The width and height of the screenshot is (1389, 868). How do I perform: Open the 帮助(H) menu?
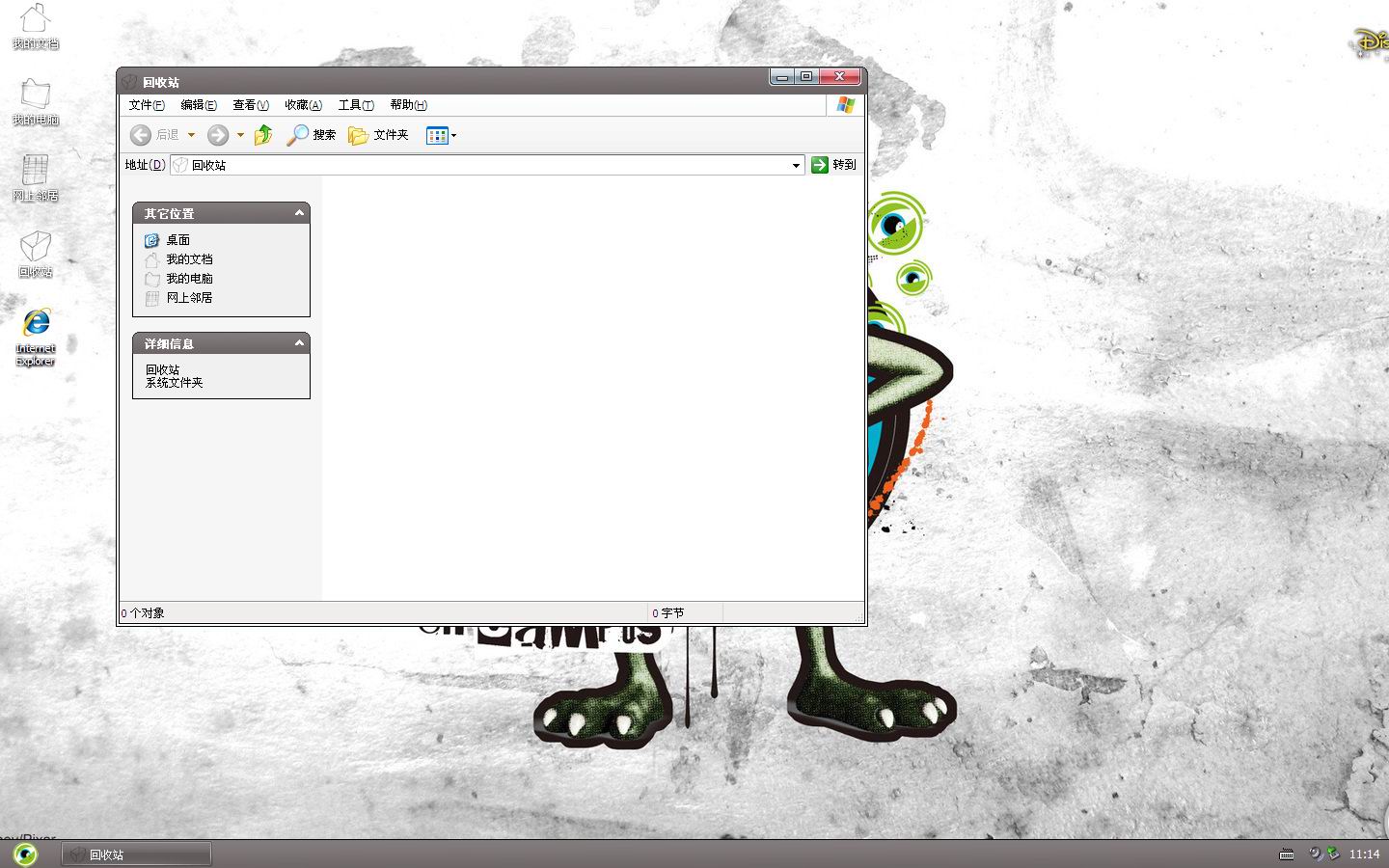tap(408, 105)
